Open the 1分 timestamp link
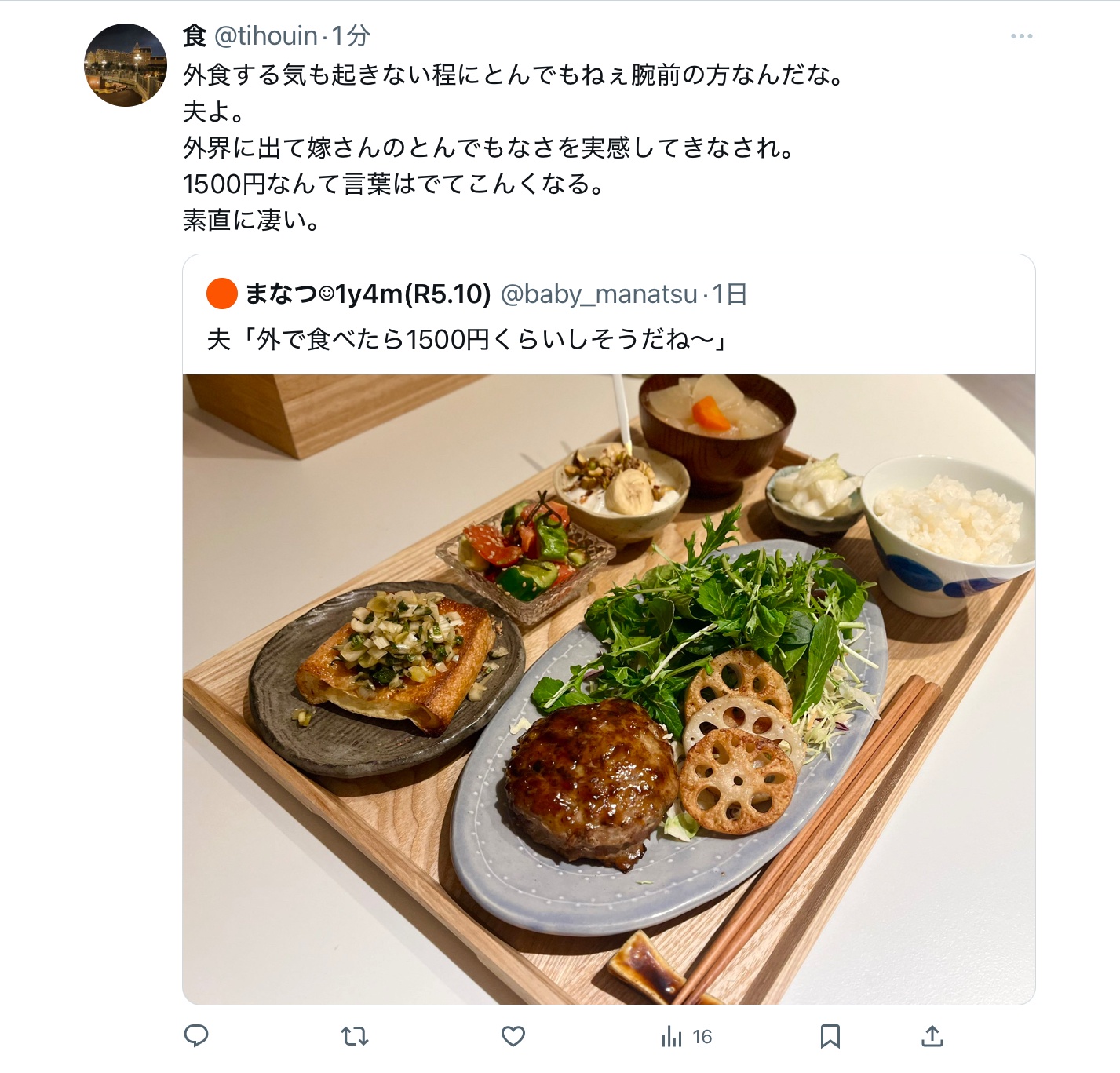The height and width of the screenshot is (1073, 1120). [x=351, y=36]
